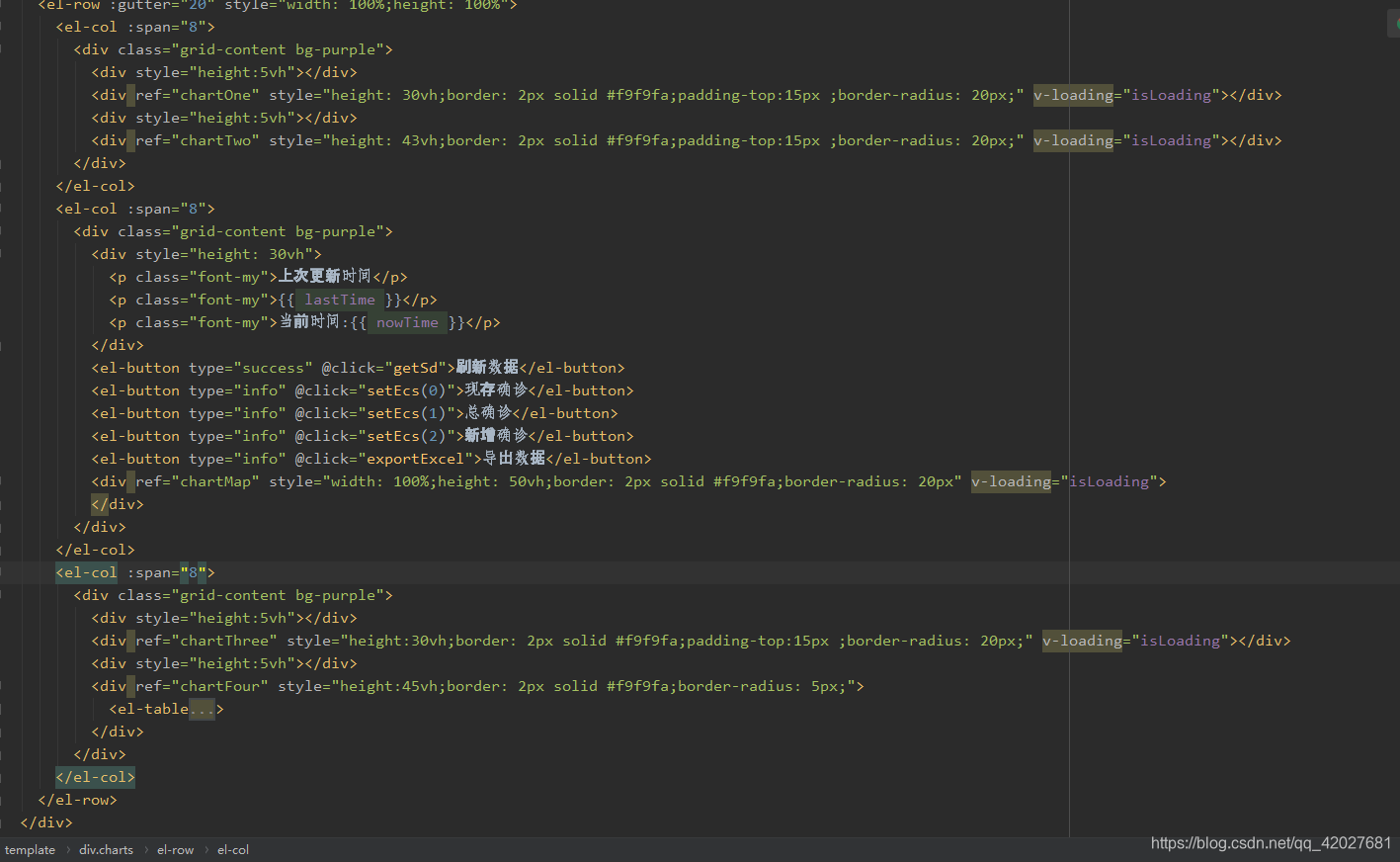Click the 新增确诊 button label text

[496, 436]
